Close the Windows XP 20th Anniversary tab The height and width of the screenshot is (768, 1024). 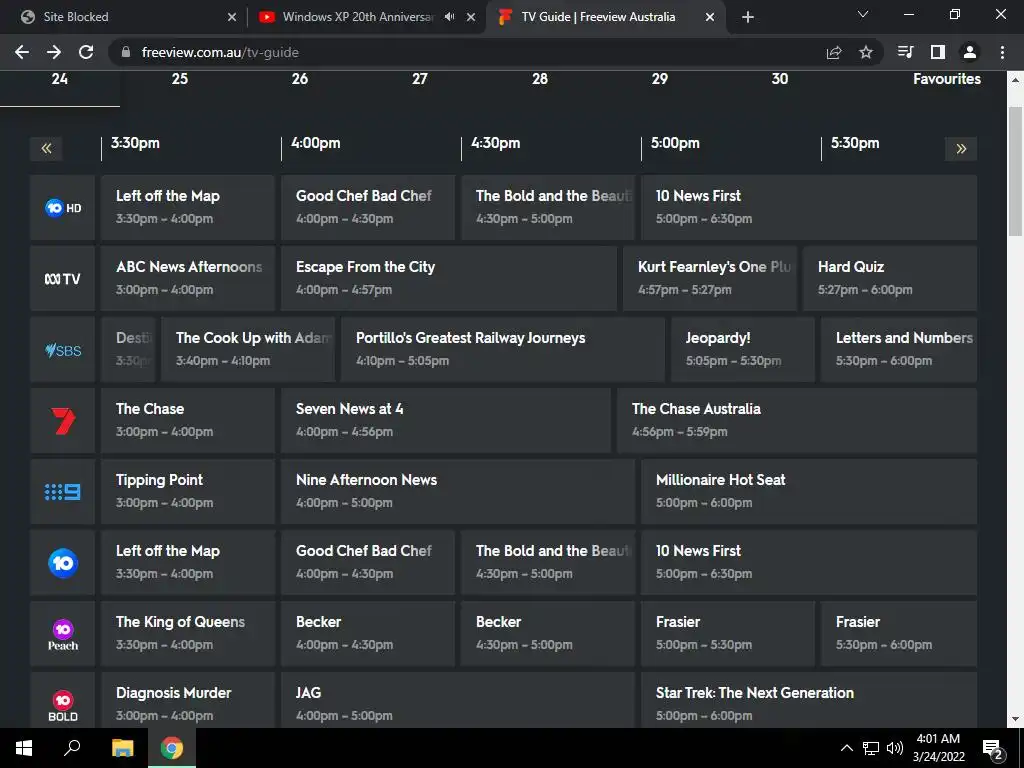click(471, 17)
